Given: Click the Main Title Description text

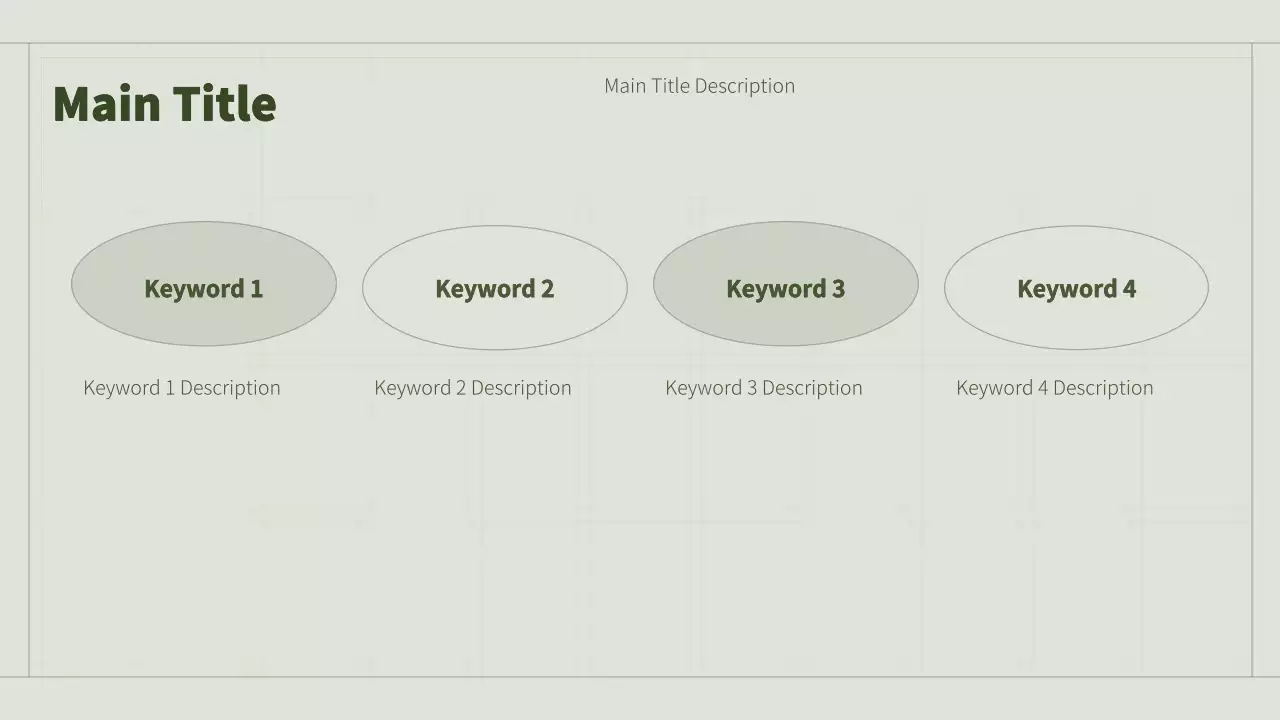Looking at the screenshot, I should (699, 86).
